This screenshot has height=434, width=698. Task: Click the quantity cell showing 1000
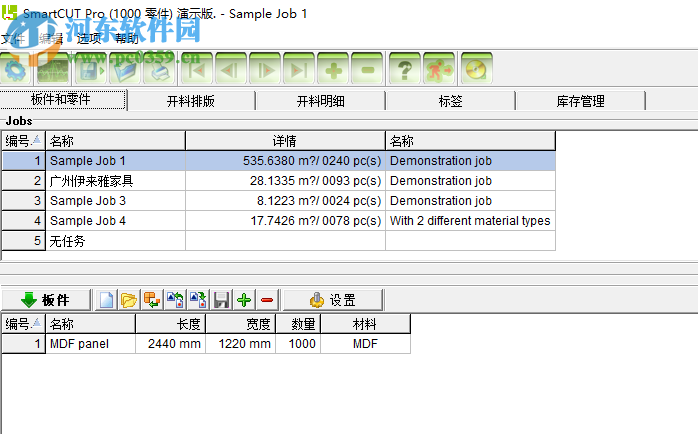(x=298, y=344)
